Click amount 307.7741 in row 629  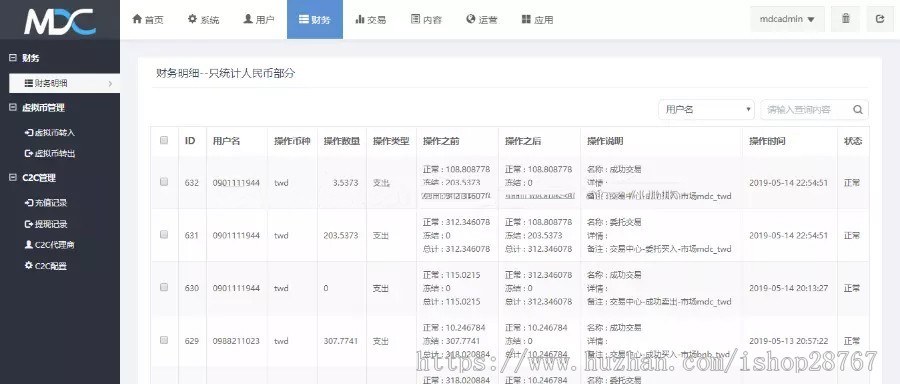[x=341, y=341]
